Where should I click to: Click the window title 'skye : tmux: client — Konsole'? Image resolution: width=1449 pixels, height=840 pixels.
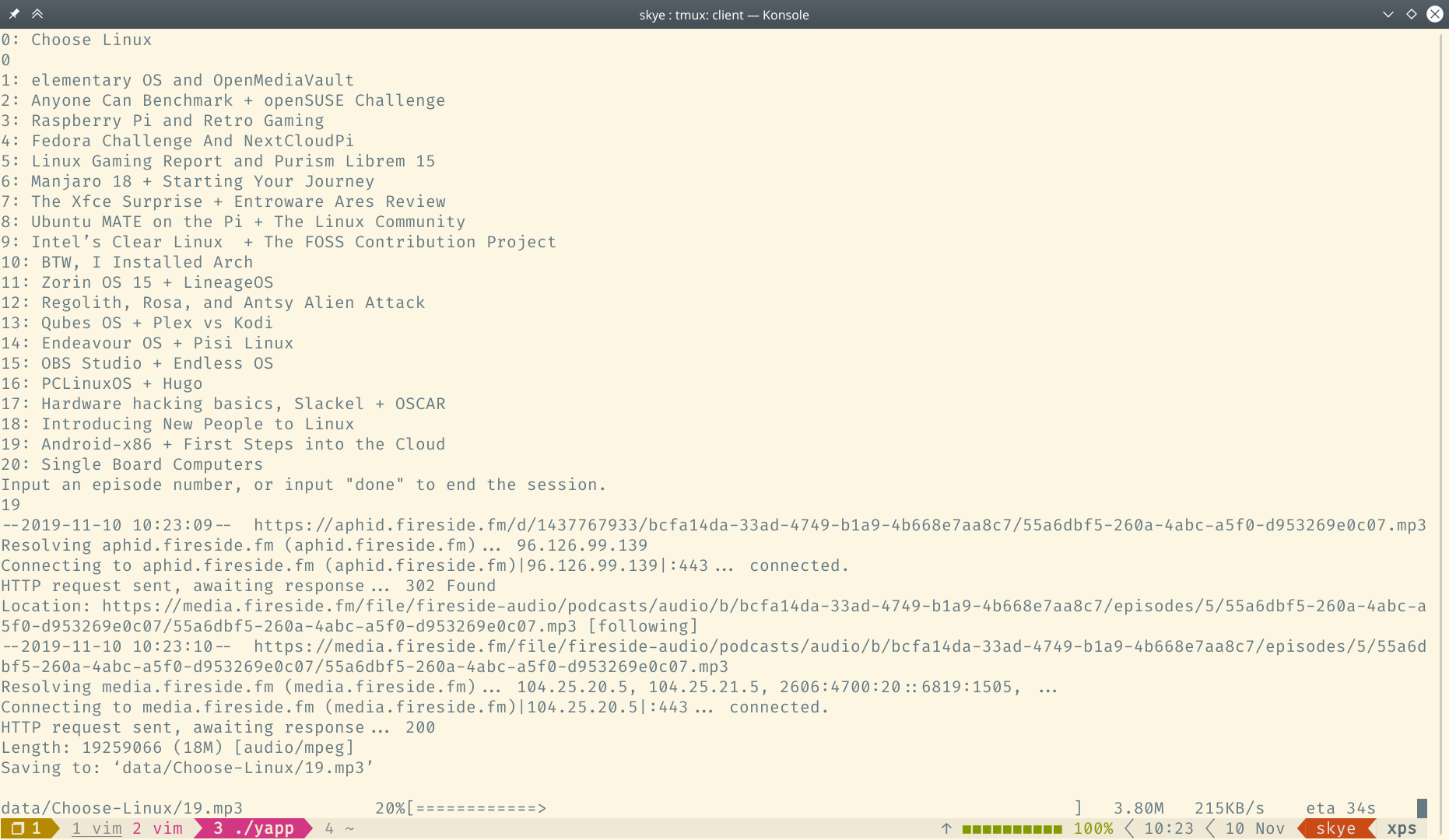pyautogui.click(x=724, y=15)
